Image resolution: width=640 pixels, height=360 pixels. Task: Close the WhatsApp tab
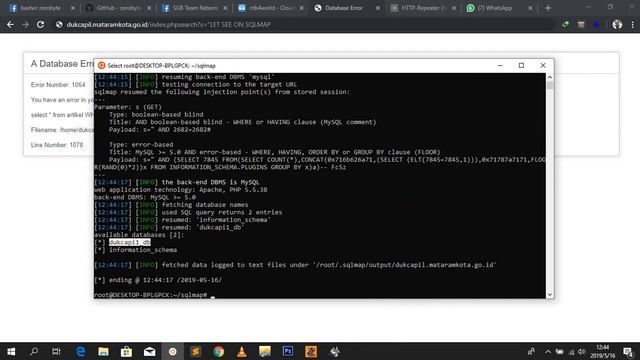(x=530, y=8)
